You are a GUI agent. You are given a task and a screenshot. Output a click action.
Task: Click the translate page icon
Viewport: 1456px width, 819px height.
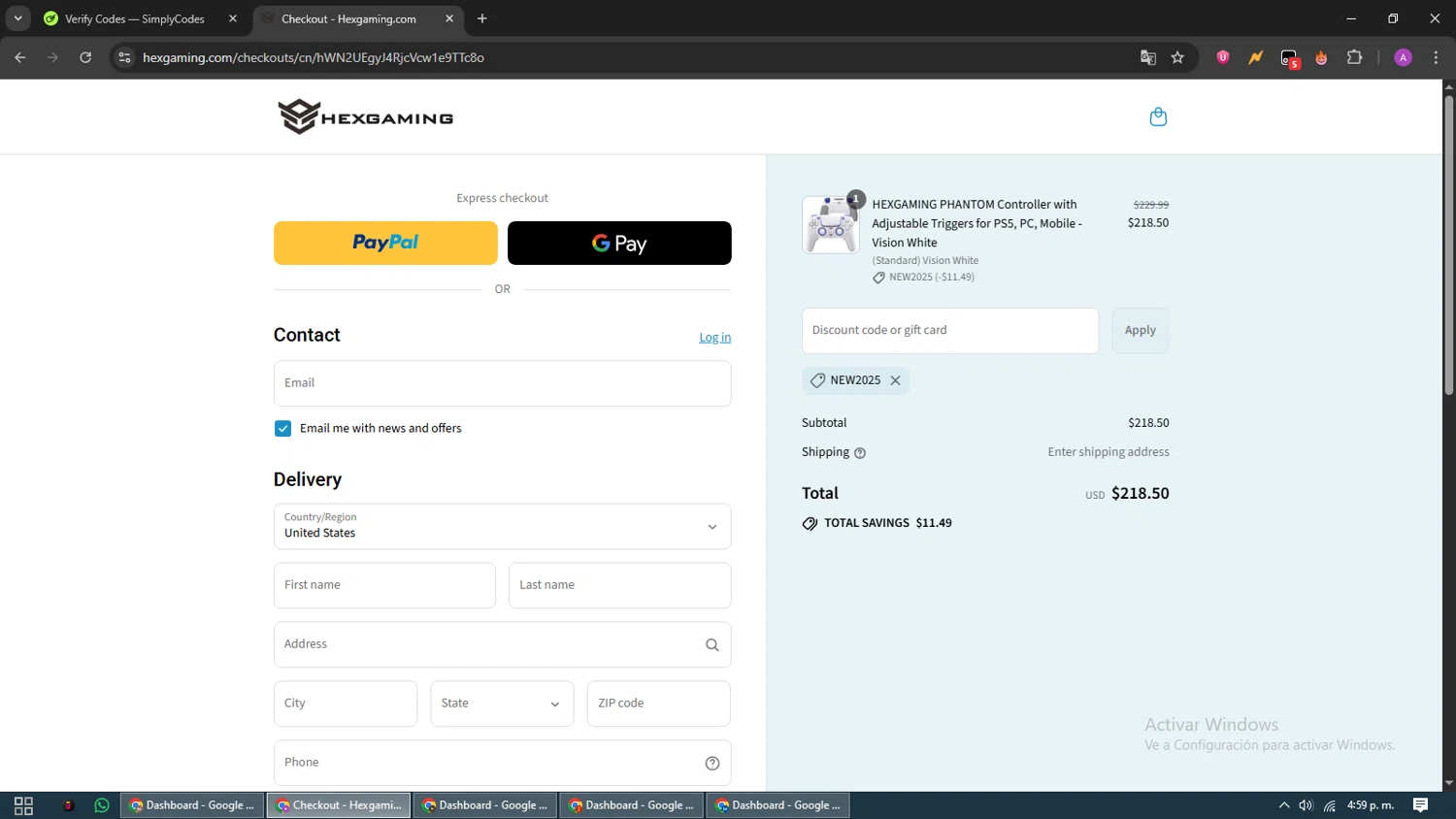pos(1148,57)
